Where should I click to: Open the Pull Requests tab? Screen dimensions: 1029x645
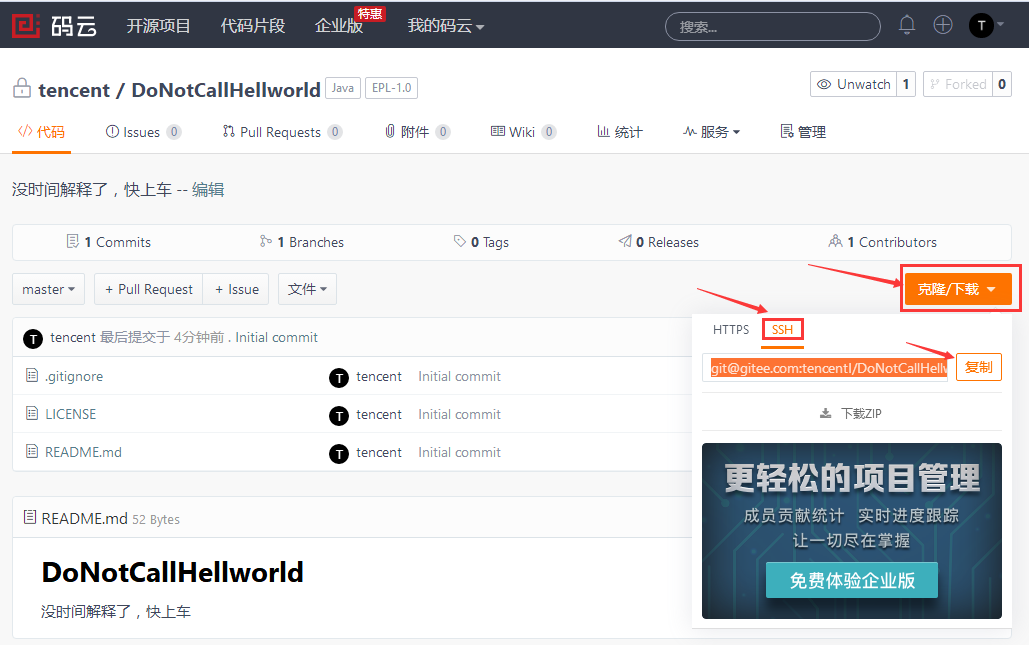282,132
